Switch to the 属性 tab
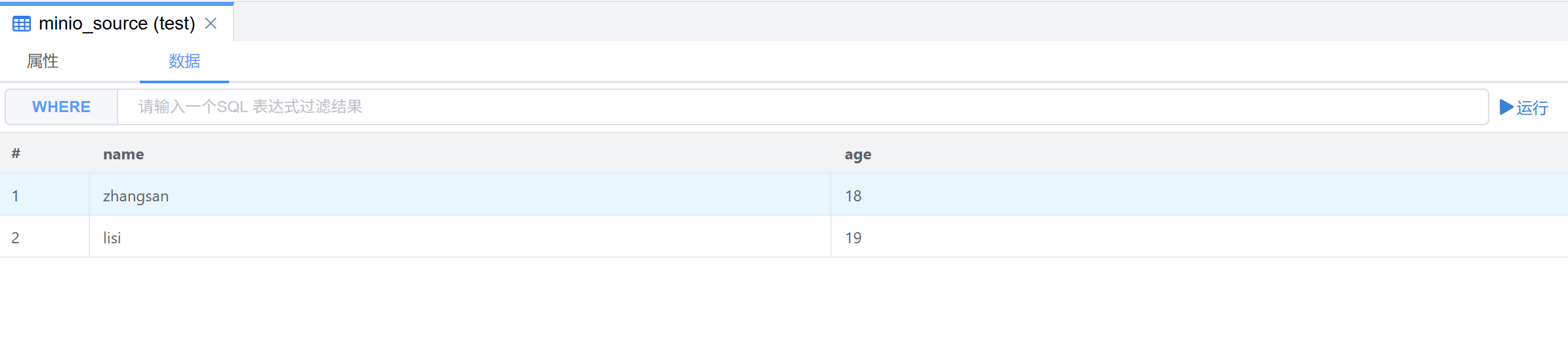1568x341 pixels. (x=43, y=61)
